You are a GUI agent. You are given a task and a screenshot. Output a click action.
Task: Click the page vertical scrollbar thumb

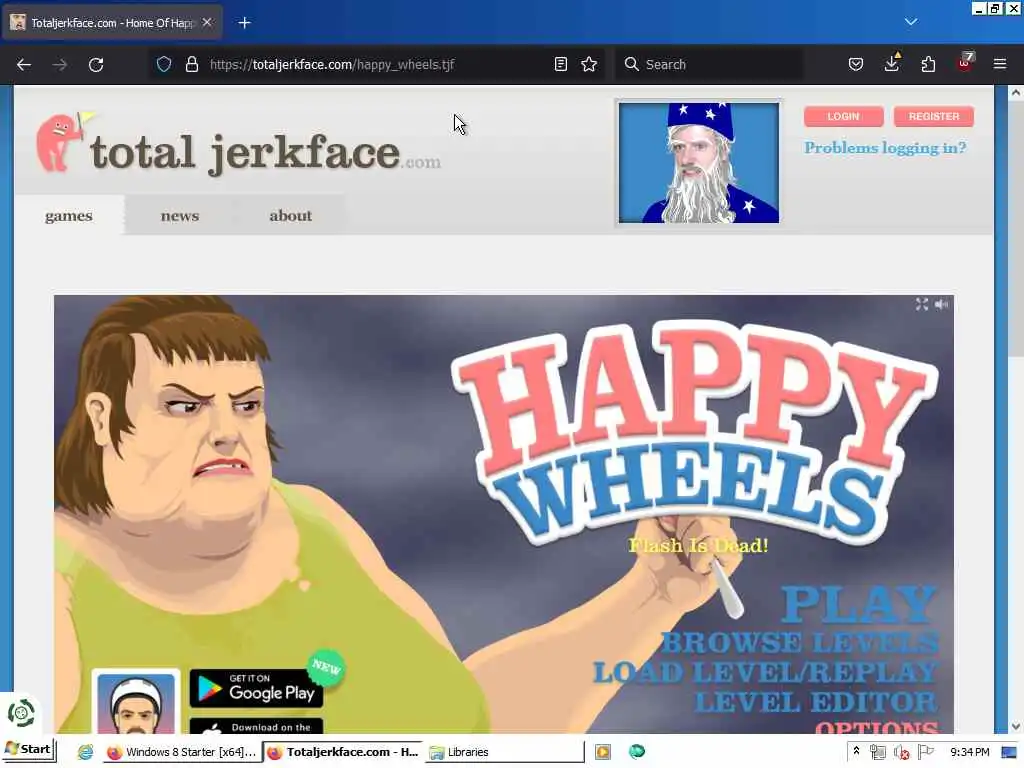tap(1016, 229)
